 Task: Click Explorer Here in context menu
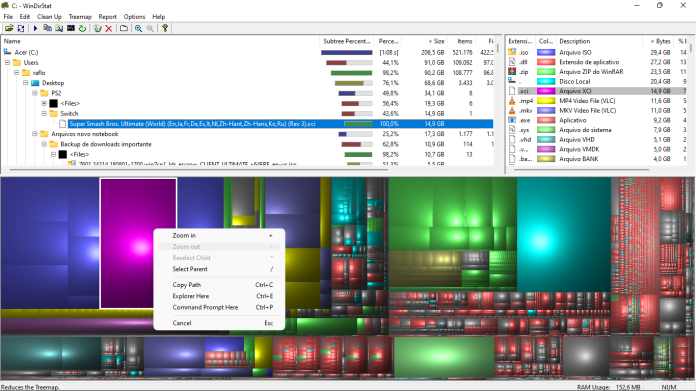[x=191, y=296]
